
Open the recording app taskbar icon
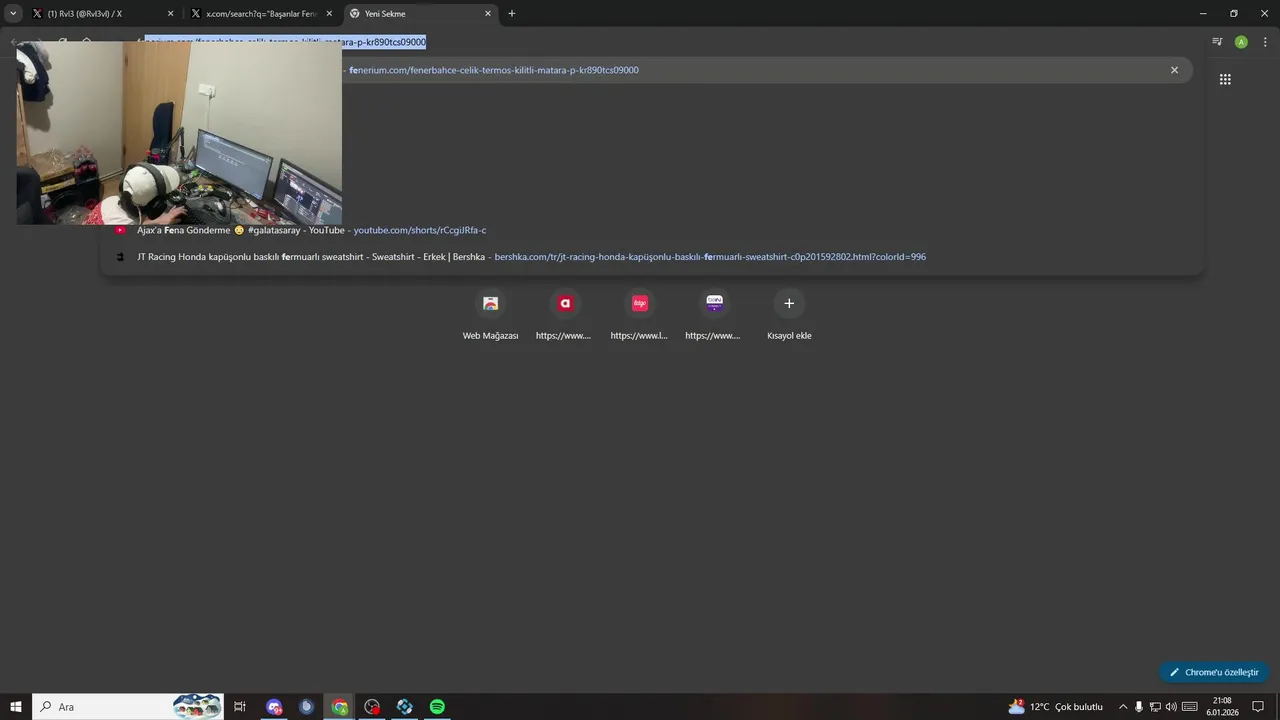[x=372, y=707]
